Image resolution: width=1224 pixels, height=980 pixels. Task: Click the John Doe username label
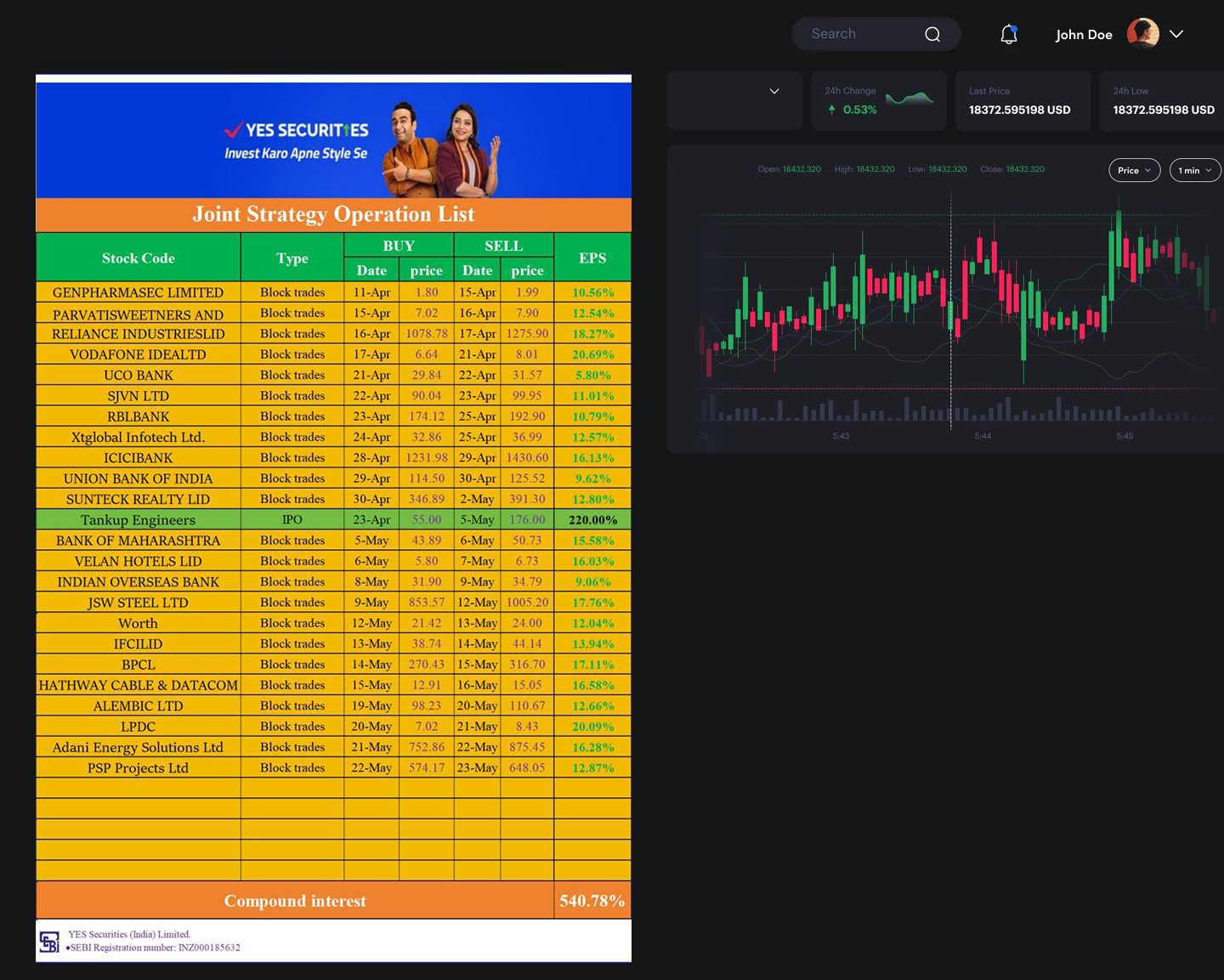point(1084,35)
